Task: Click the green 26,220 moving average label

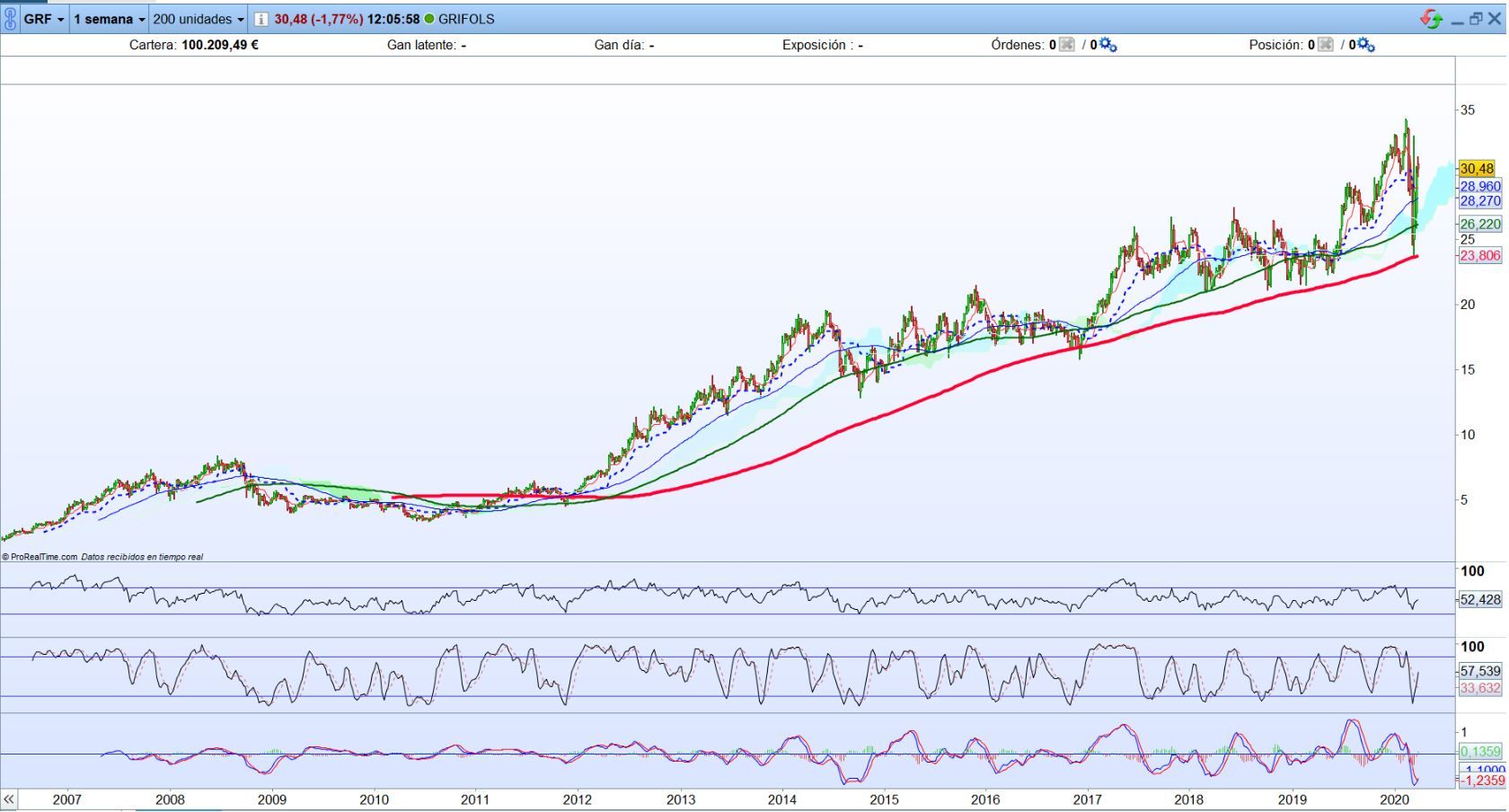Action: coord(1480,225)
